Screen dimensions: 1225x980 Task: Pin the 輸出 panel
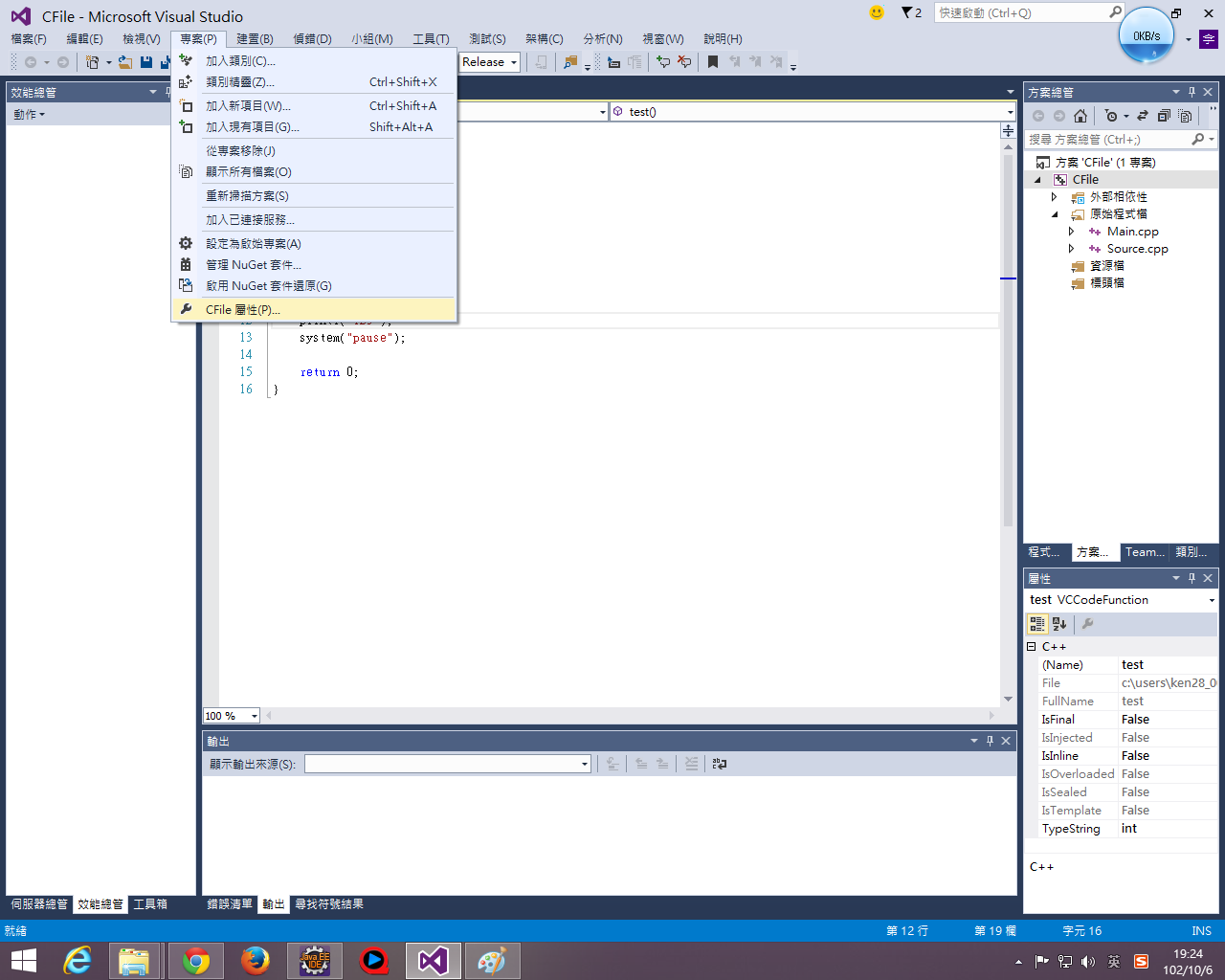(x=990, y=741)
